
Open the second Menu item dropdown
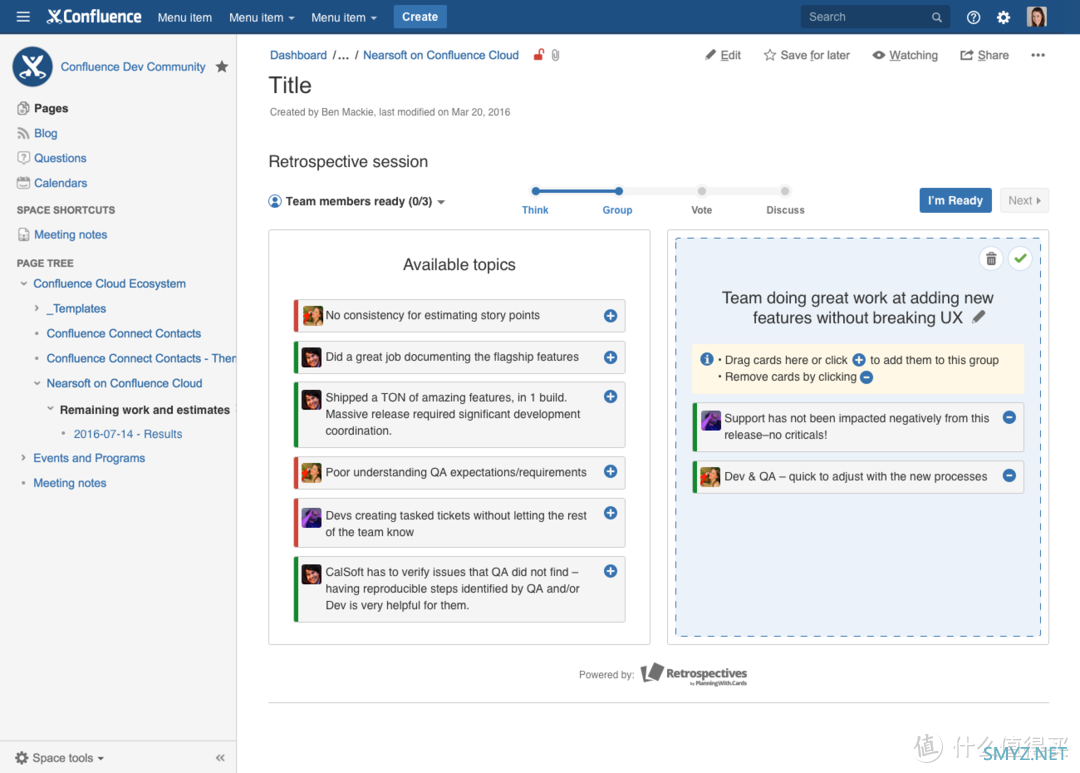[262, 17]
